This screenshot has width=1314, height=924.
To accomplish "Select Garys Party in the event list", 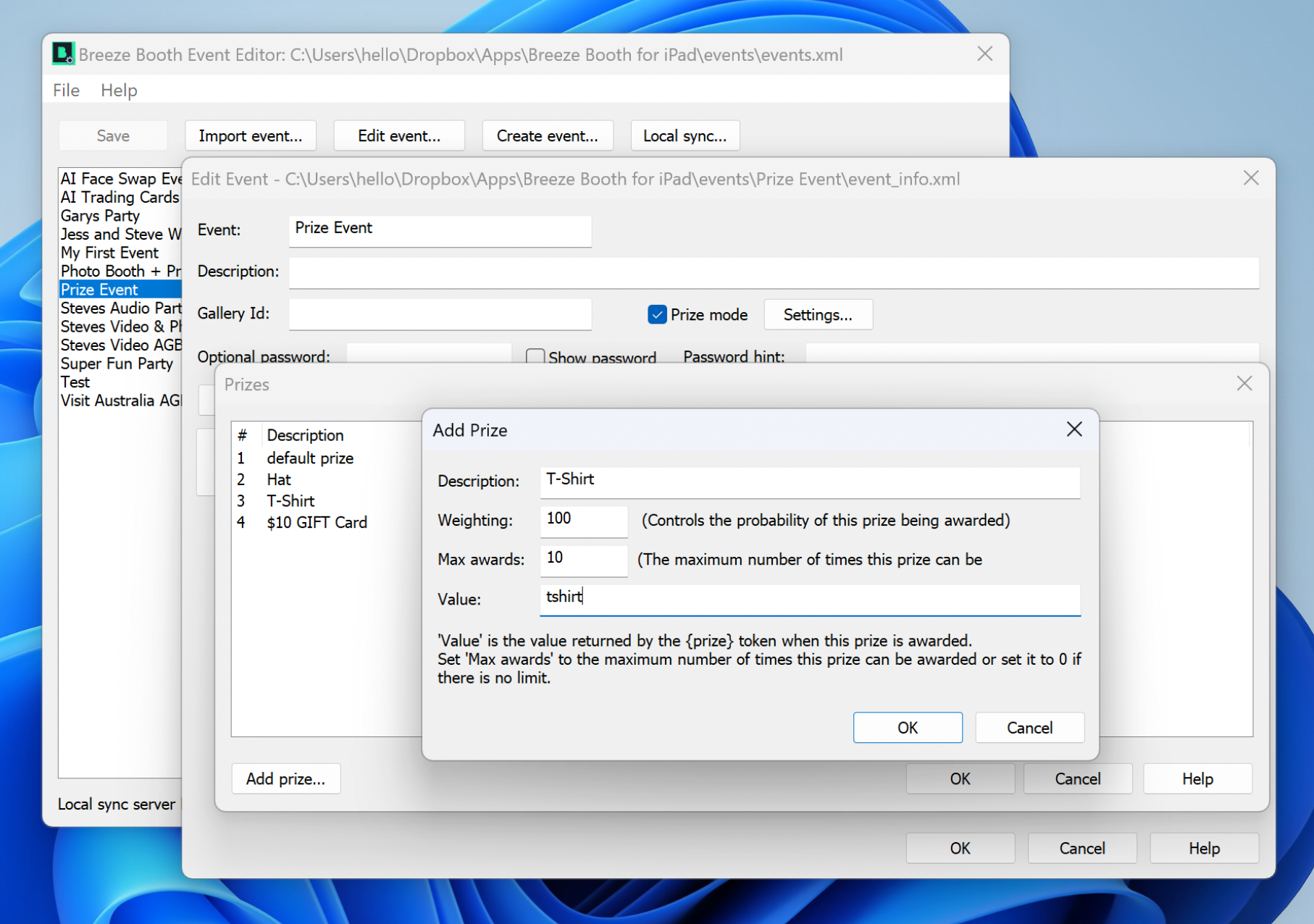I will point(101,216).
